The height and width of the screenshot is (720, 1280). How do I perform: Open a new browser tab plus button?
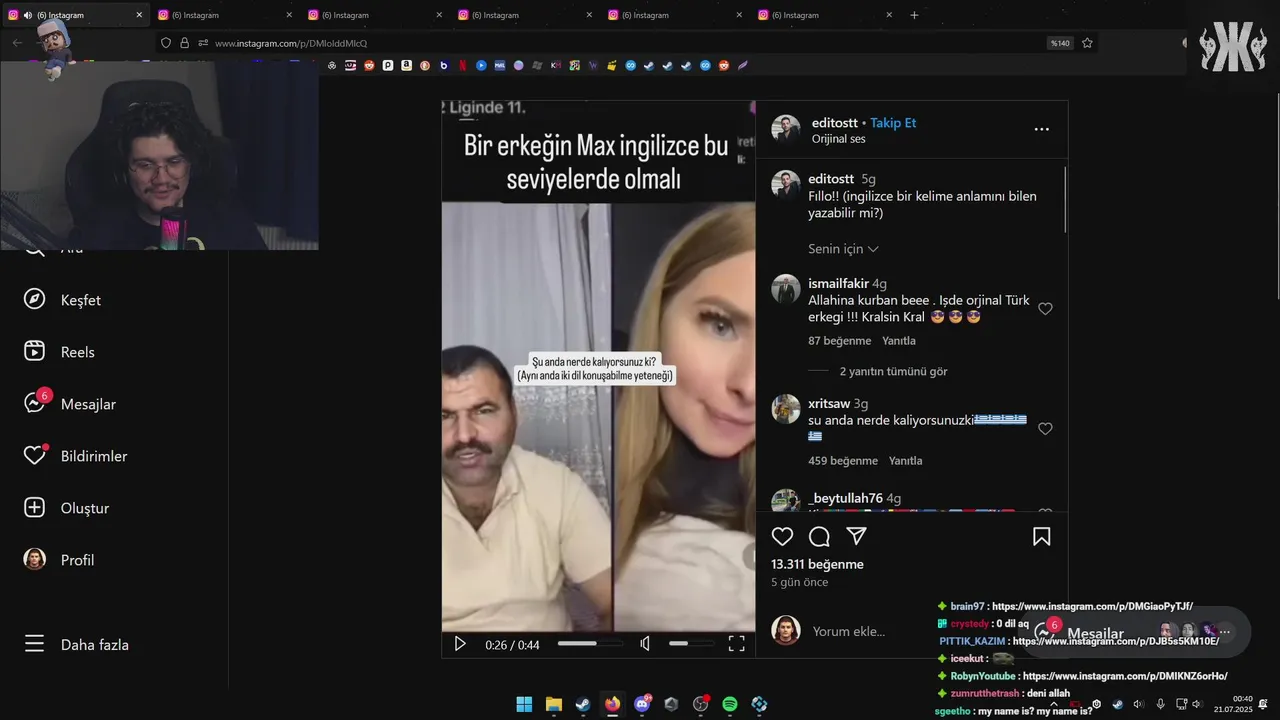pyautogui.click(x=914, y=15)
